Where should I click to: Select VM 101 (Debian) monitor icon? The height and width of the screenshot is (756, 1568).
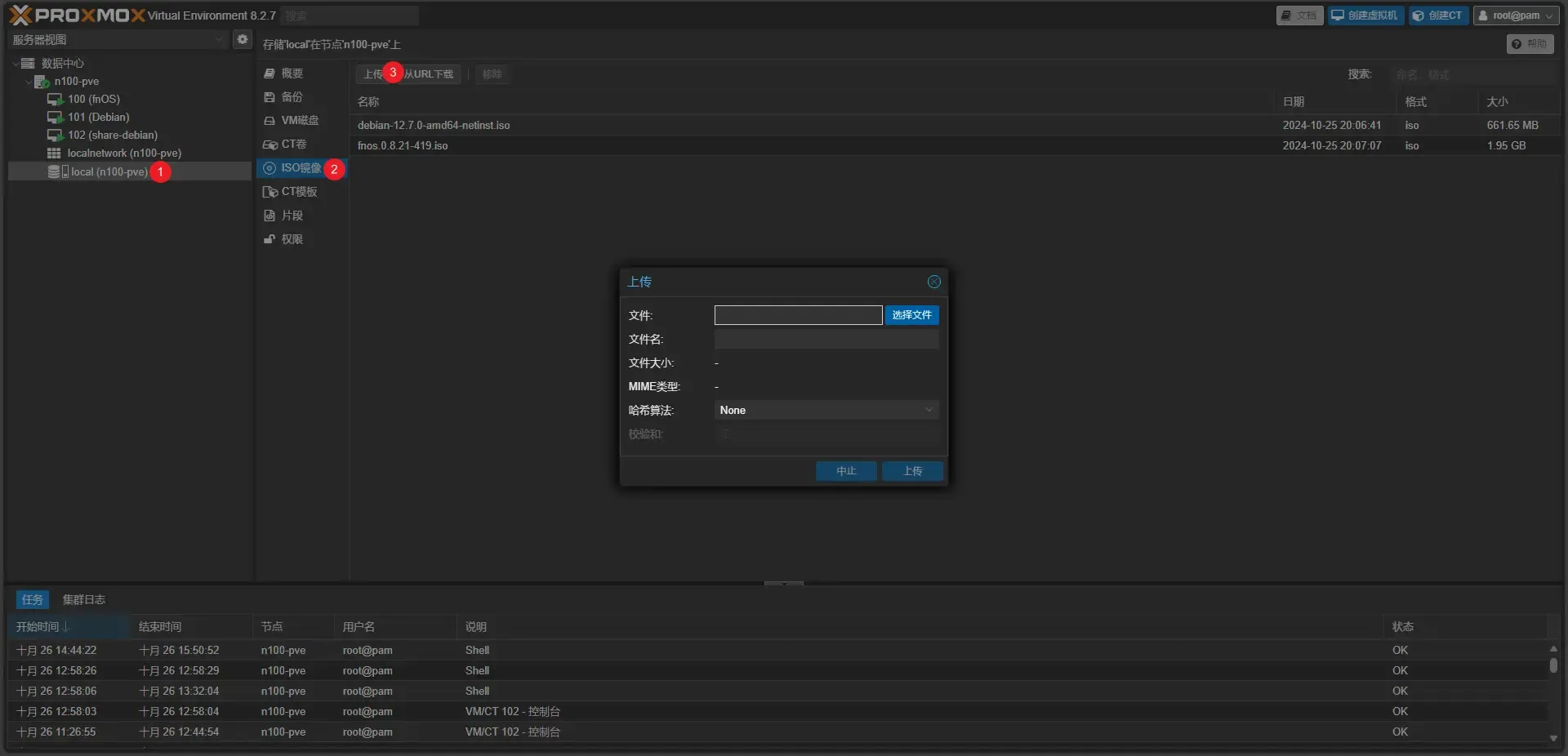tap(55, 117)
